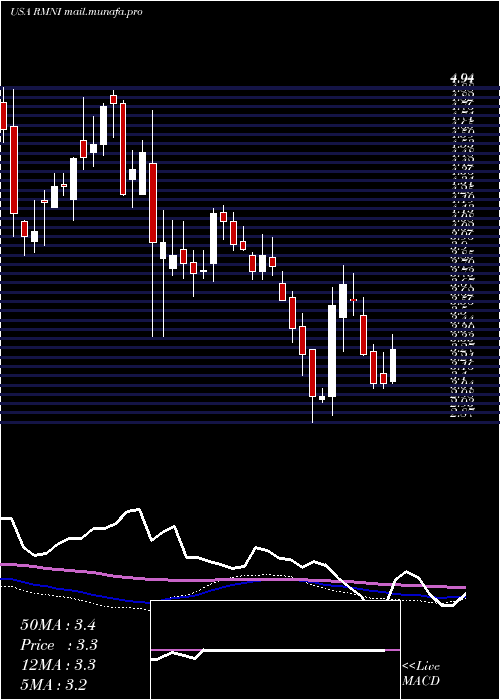The width and height of the screenshot is (500, 700).
Task: Click the '<<Live MACD' label
Action: pos(421,674)
